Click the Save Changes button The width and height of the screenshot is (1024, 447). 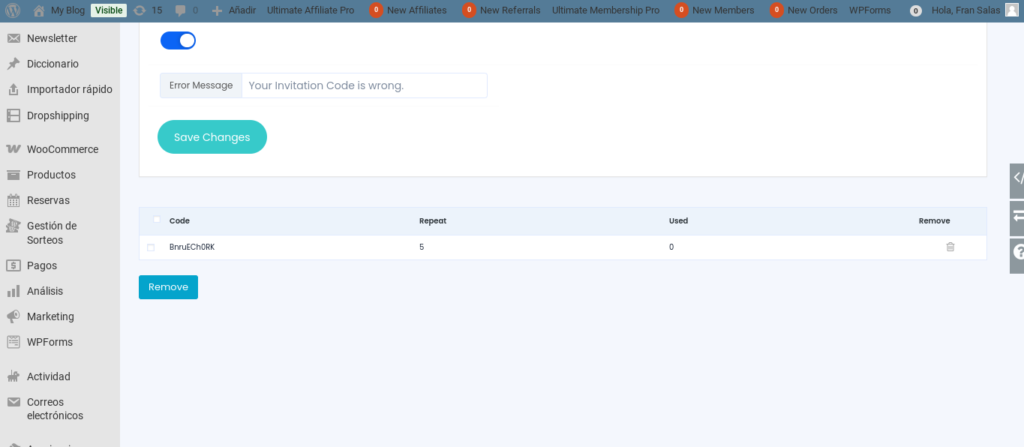(212, 137)
